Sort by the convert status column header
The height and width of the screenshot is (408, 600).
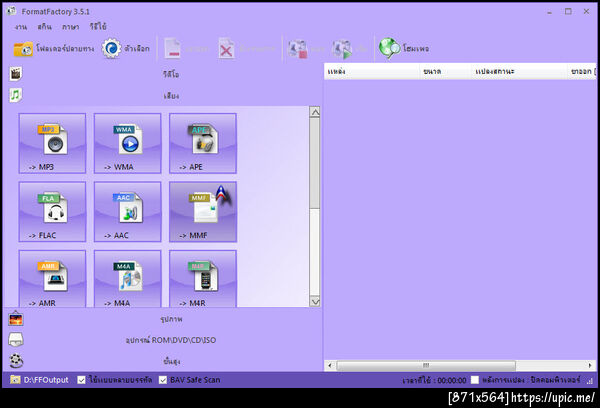point(519,72)
